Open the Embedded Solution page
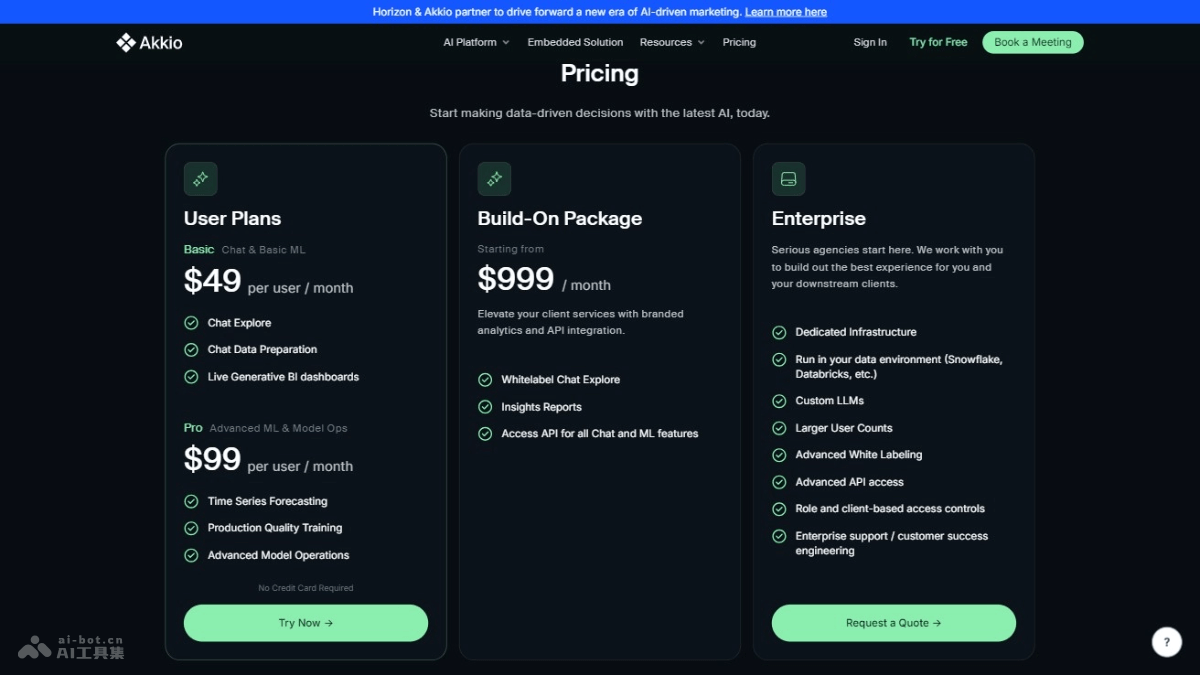The image size is (1200, 675). (575, 42)
